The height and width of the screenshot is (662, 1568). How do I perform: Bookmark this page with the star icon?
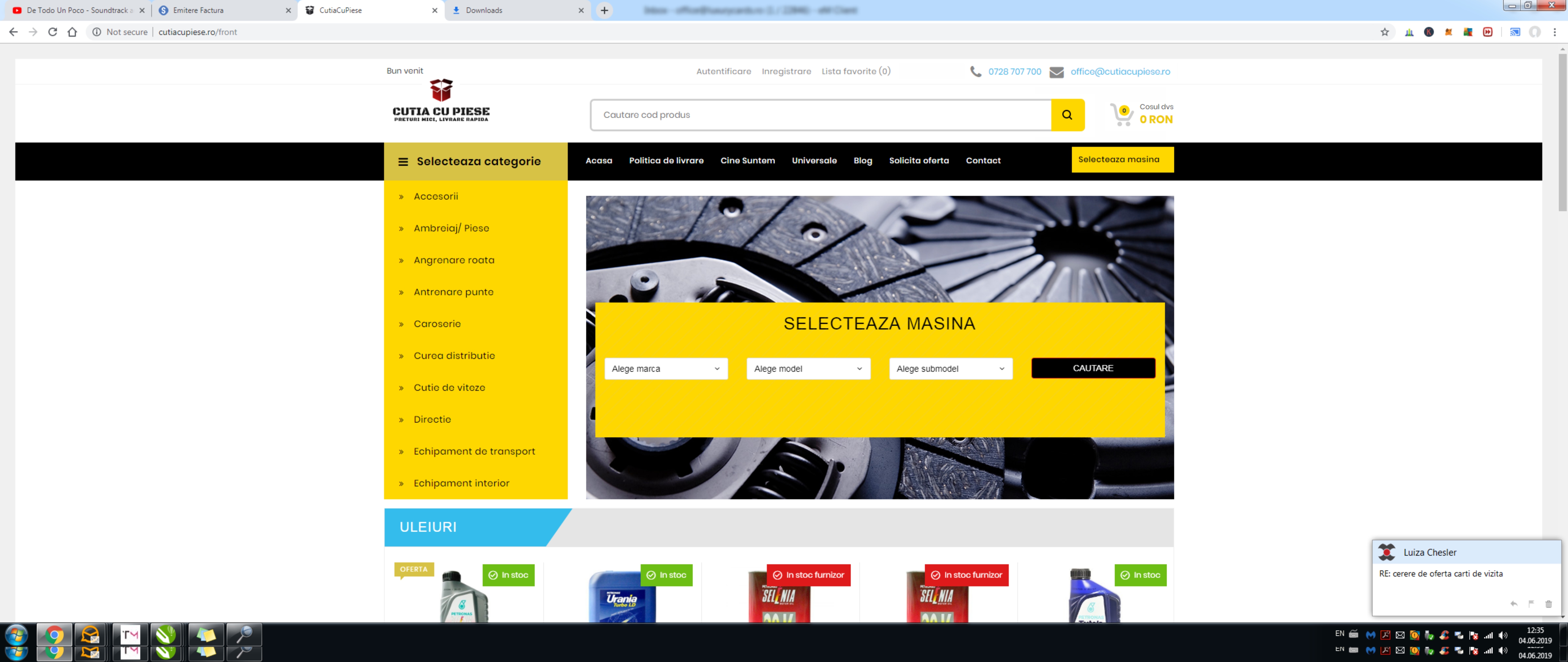pyautogui.click(x=1385, y=32)
